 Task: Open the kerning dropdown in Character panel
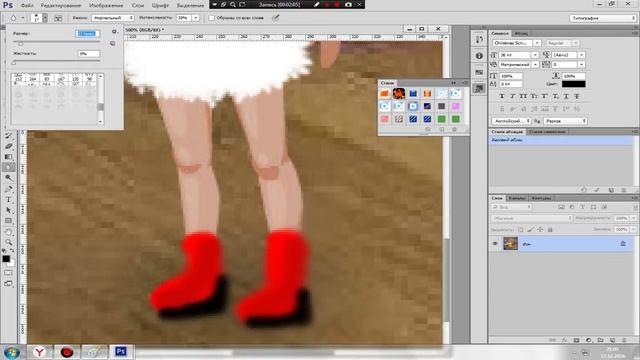pyautogui.click(x=535, y=64)
